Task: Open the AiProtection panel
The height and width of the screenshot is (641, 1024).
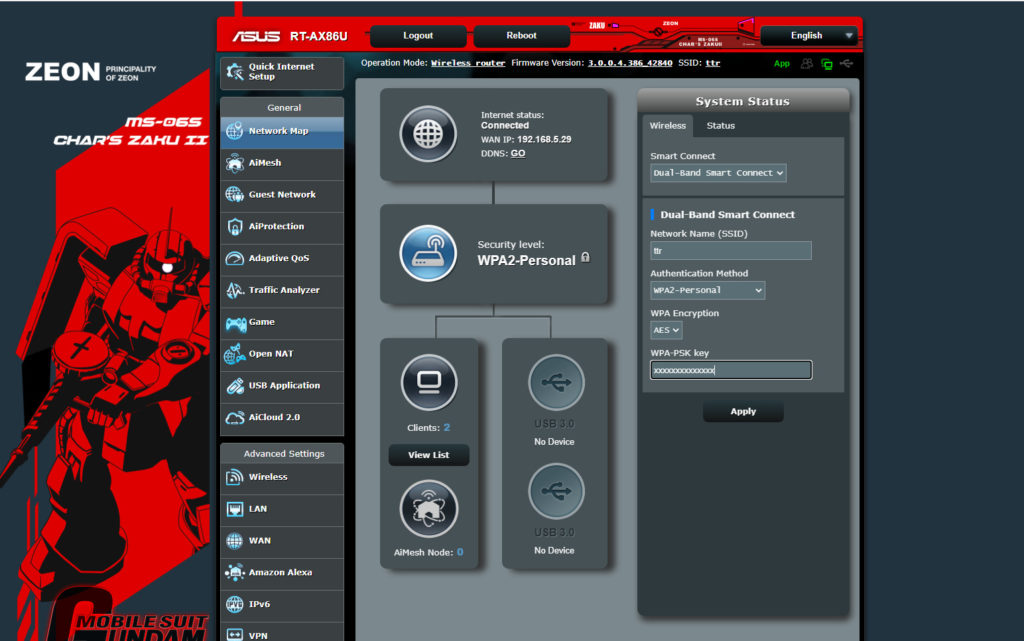Action: (x=281, y=227)
